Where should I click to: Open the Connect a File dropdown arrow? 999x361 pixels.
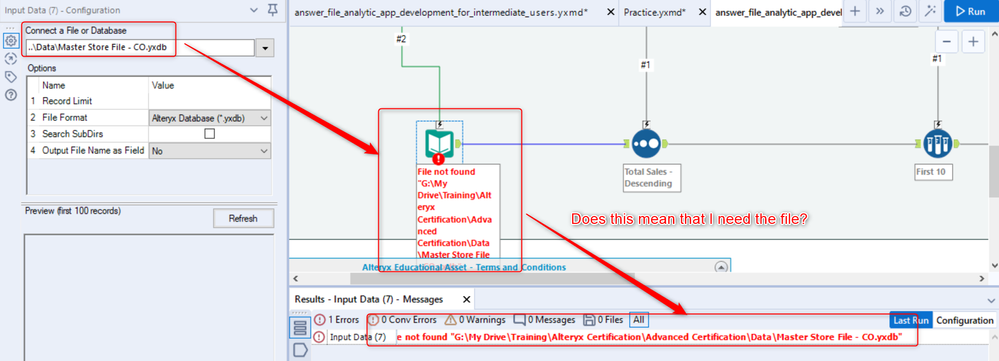(x=264, y=48)
